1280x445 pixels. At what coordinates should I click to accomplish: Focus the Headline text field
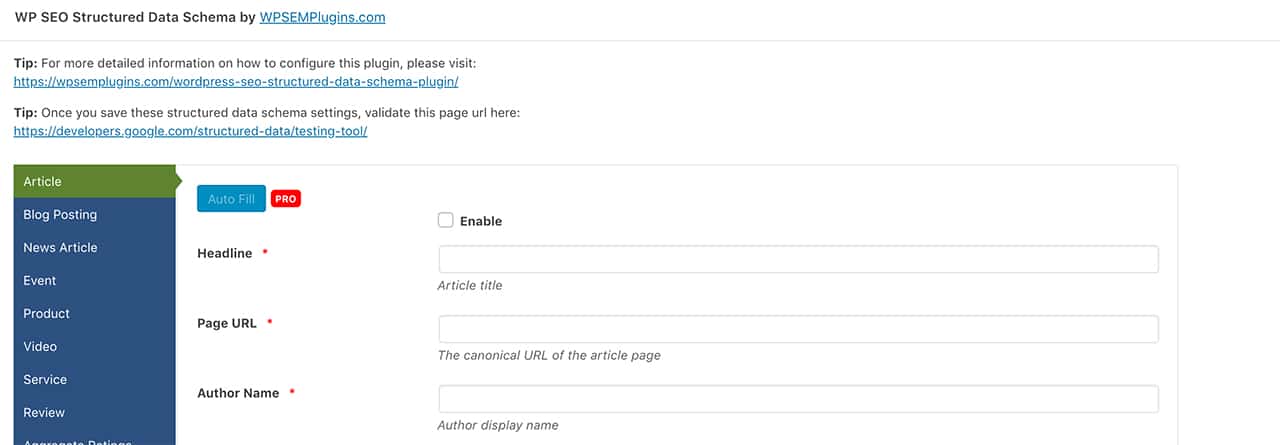tap(798, 259)
